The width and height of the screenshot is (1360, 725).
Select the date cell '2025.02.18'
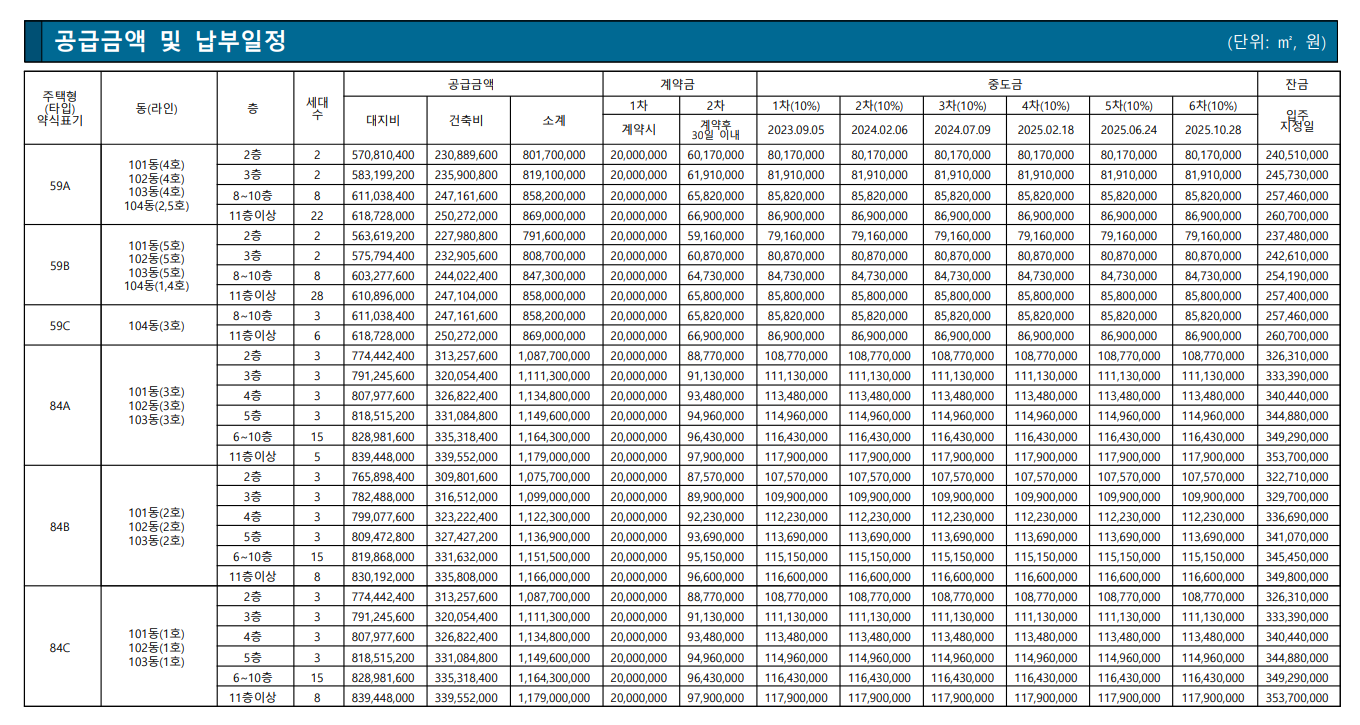1046,130
